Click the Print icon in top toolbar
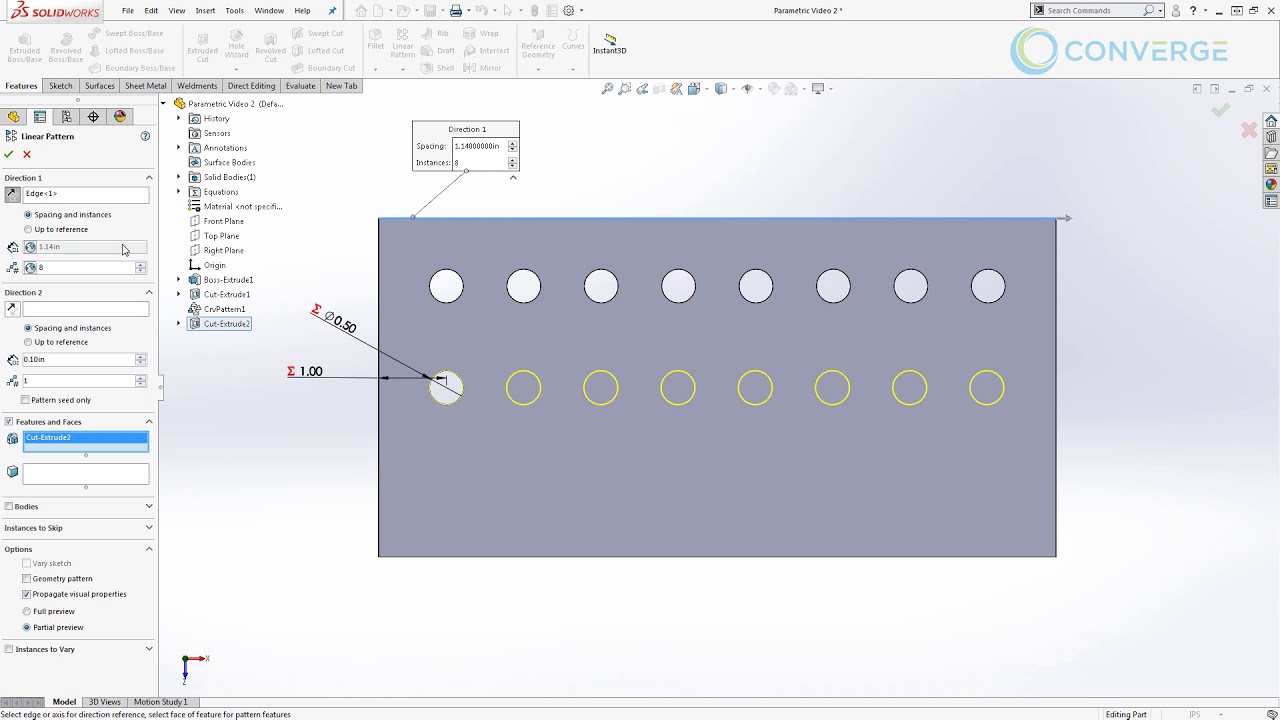The height and width of the screenshot is (720, 1280). (456, 10)
